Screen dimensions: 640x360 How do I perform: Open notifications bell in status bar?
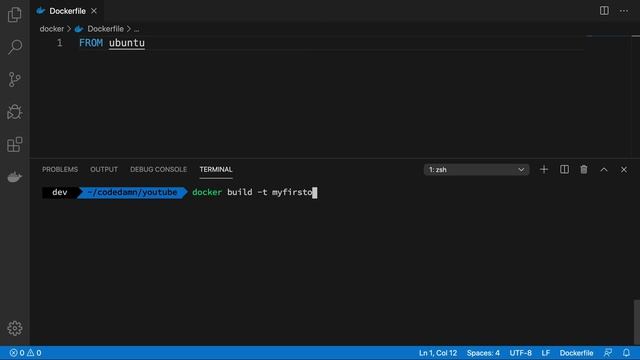626,353
